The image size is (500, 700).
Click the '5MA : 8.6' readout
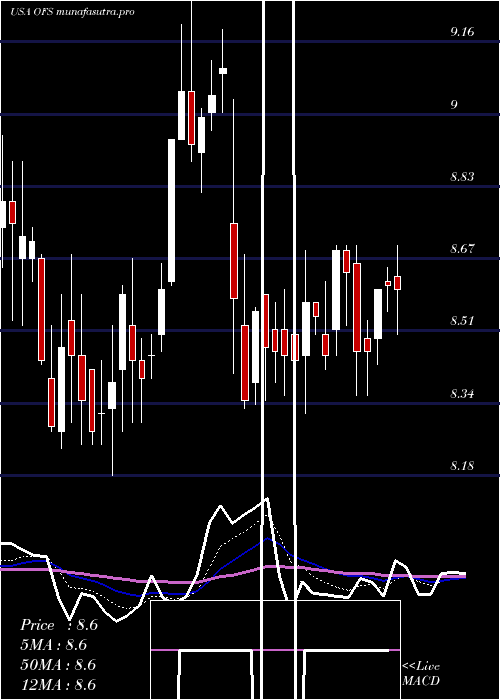pos(54,645)
